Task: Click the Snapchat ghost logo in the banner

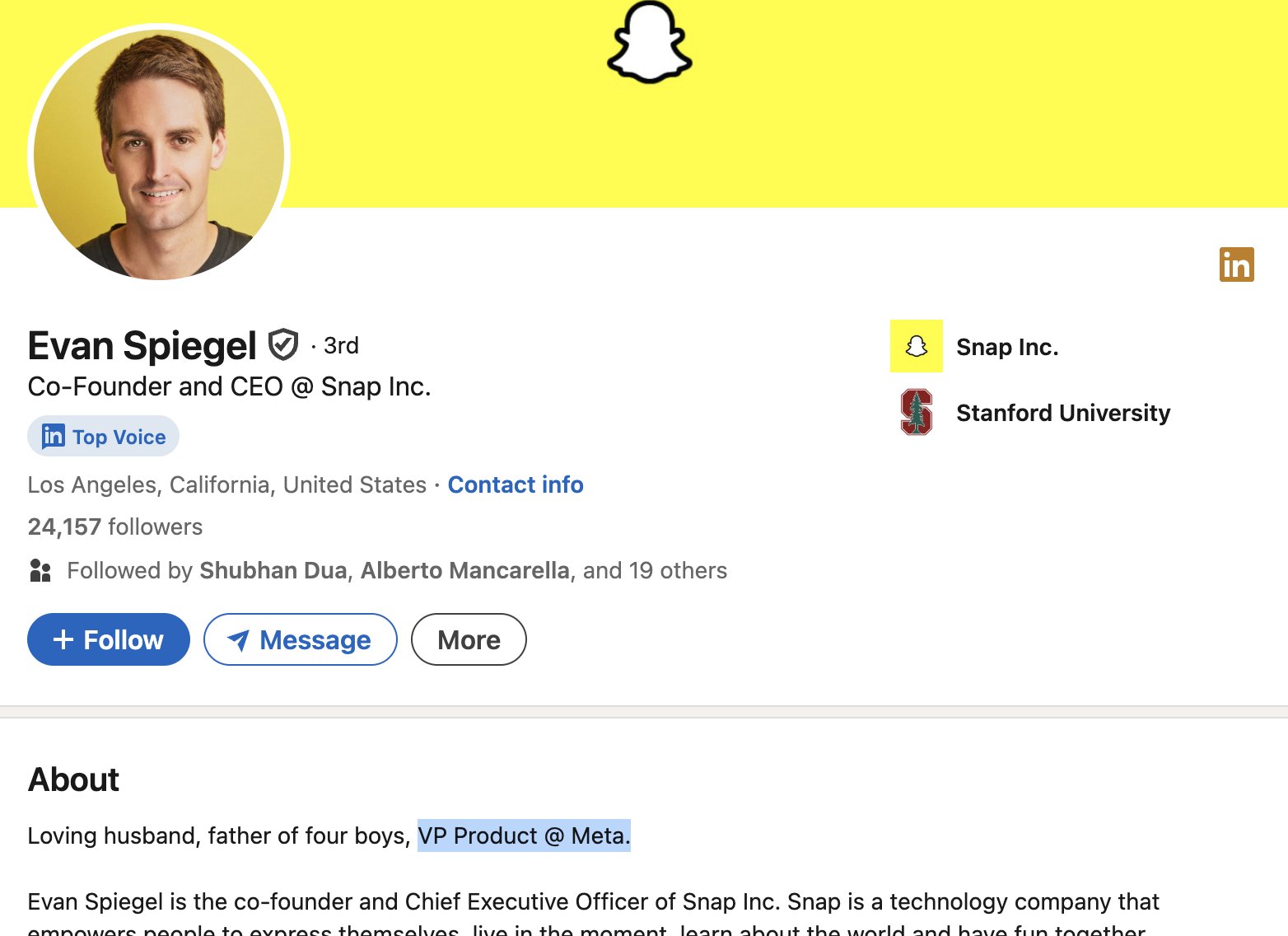Action: 649,43
